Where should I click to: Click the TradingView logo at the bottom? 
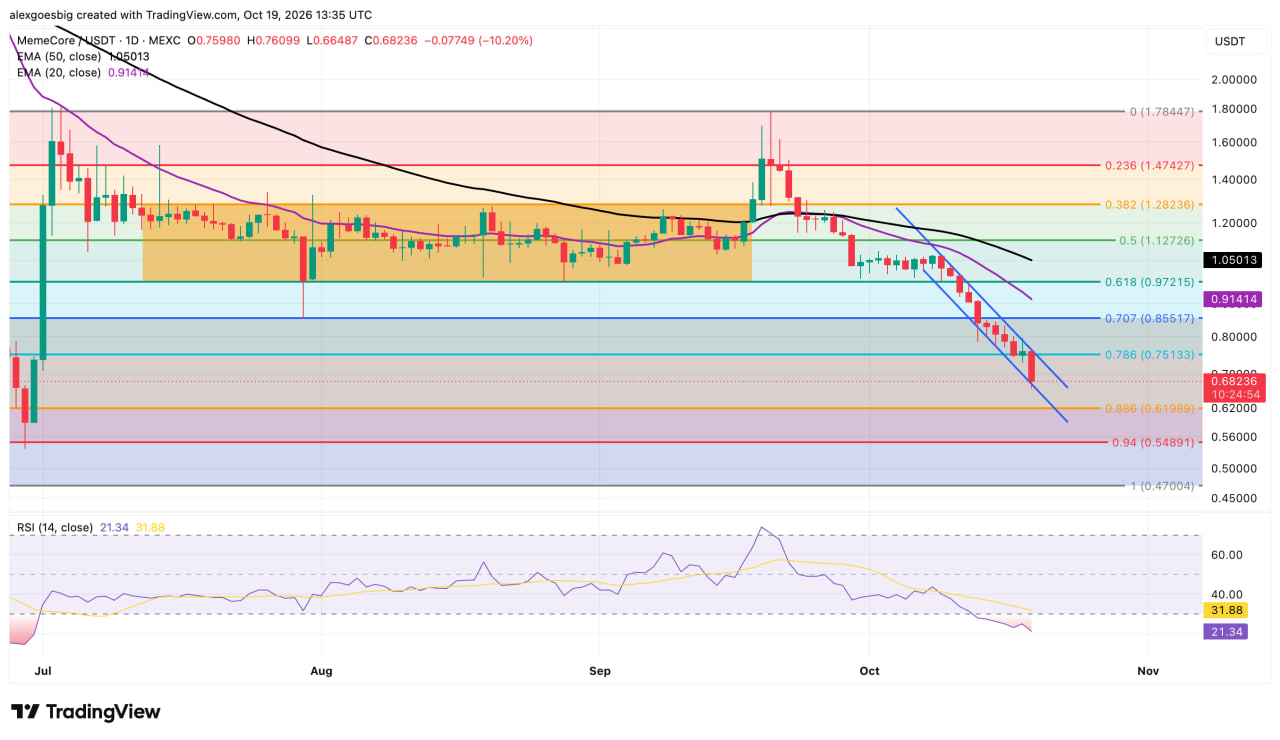point(86,712)
